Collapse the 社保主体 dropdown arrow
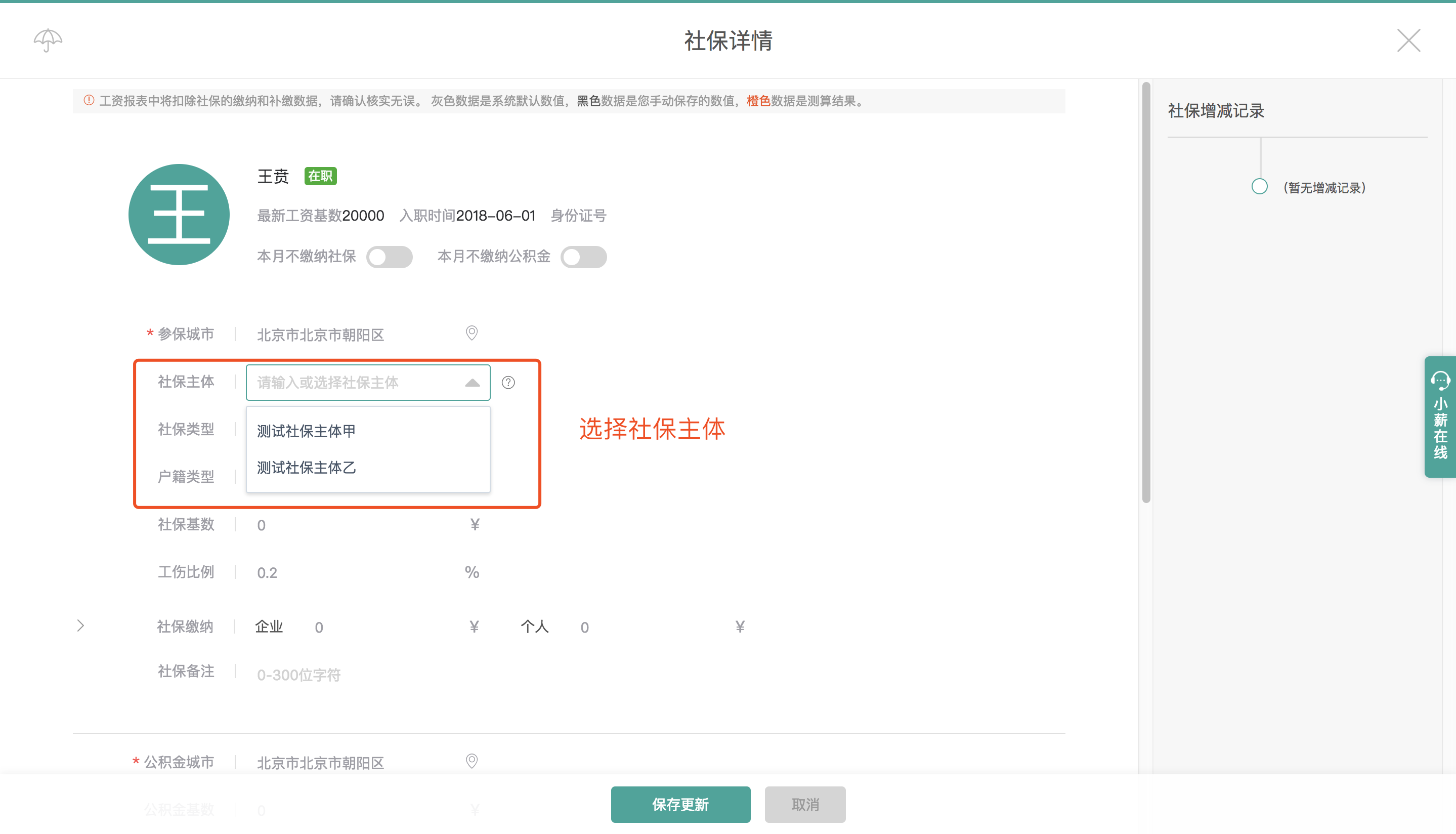 tap(473, 383)
